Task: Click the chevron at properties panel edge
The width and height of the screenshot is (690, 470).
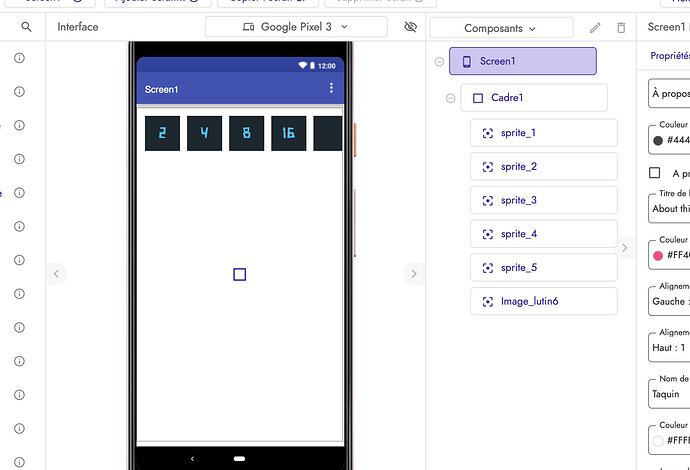Action: pos(624,248)
